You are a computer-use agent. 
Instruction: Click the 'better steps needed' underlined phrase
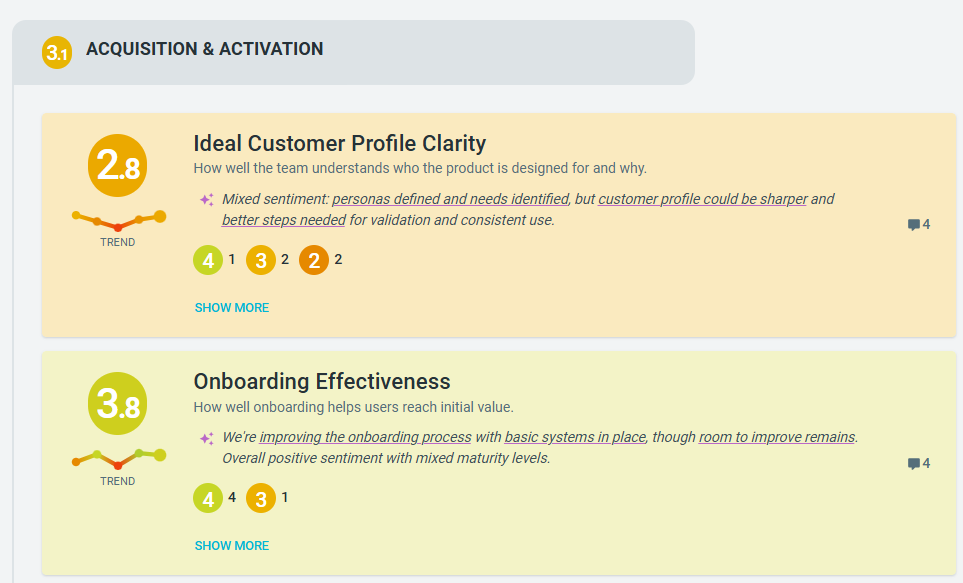pyautogui.click(x=284, y=220)
